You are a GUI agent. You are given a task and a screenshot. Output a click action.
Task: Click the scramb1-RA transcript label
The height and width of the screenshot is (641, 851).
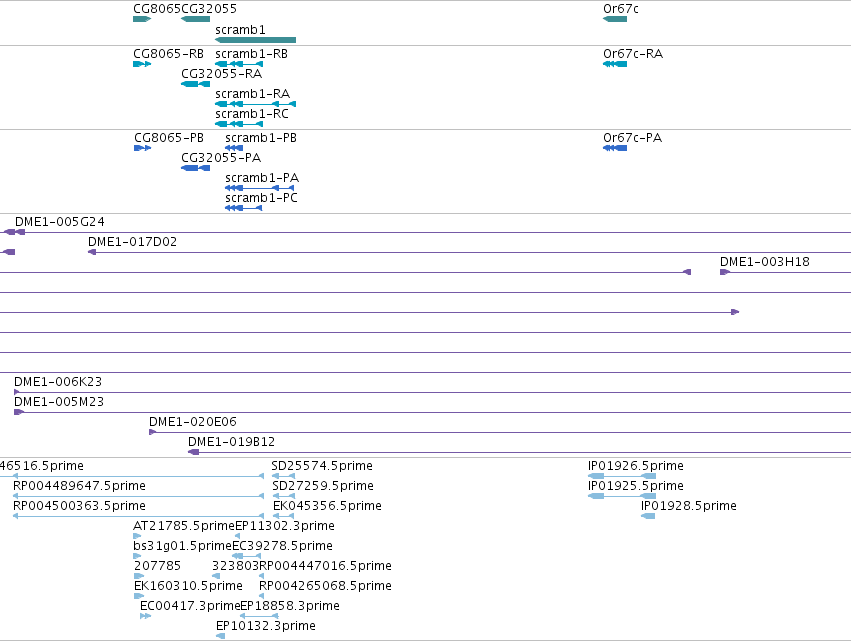tap(252, 94)
